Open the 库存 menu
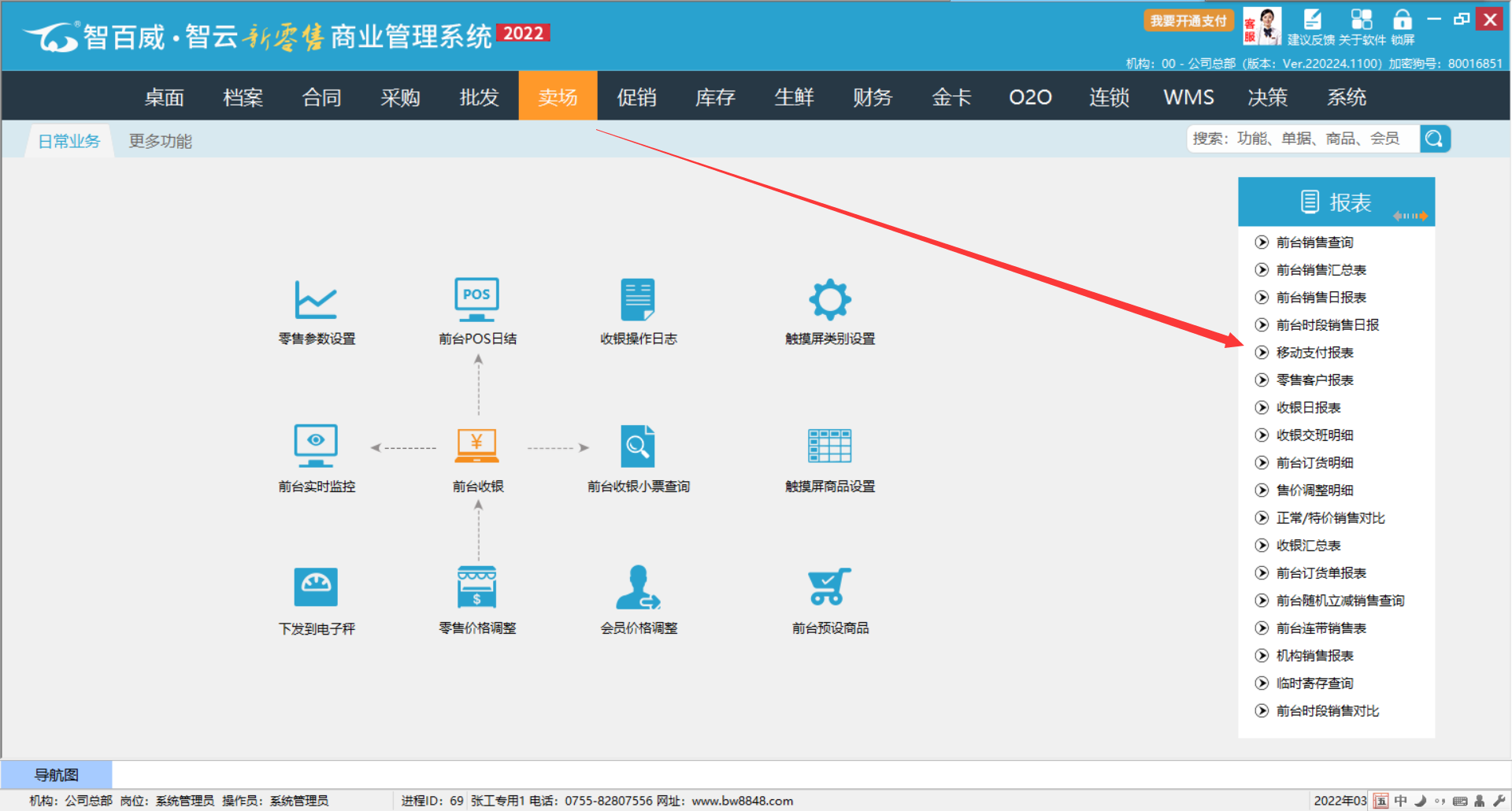Image resolution: width=1512 pixels, height=811 pixels. tap(715, 97)
